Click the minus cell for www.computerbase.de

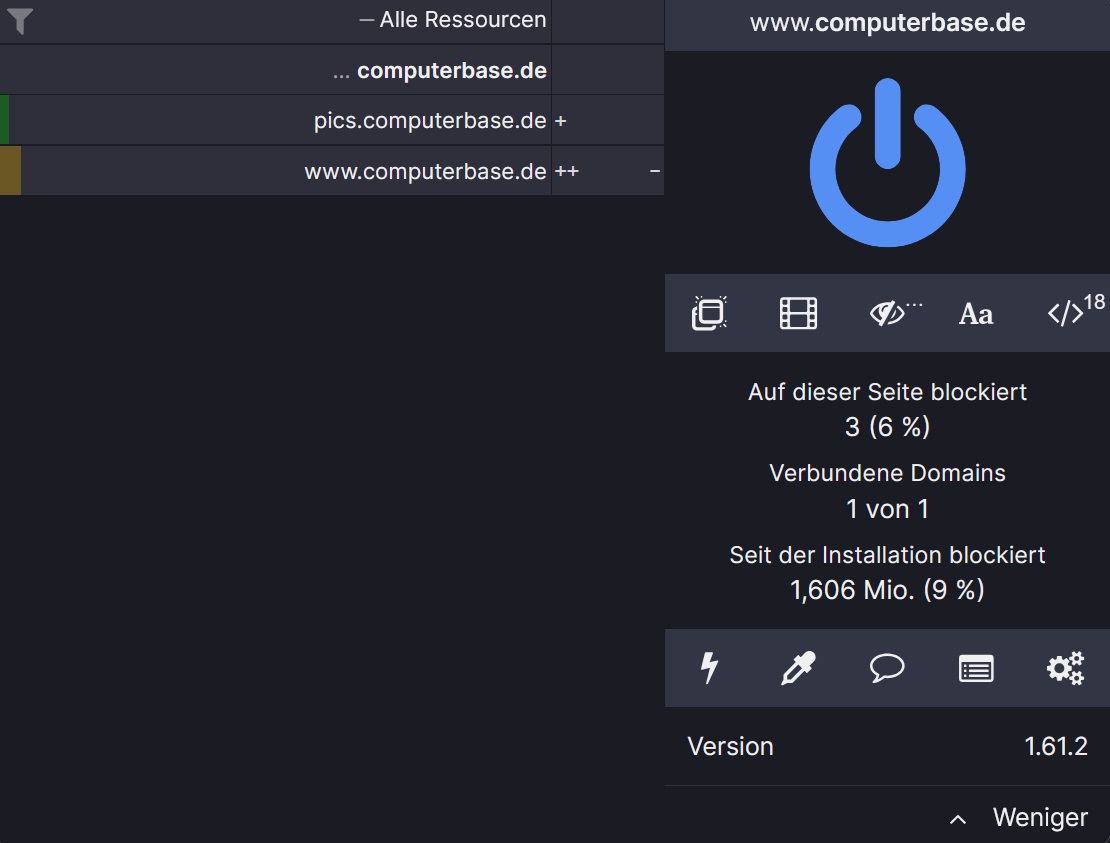pyautogui.click(x=655, y=171)
